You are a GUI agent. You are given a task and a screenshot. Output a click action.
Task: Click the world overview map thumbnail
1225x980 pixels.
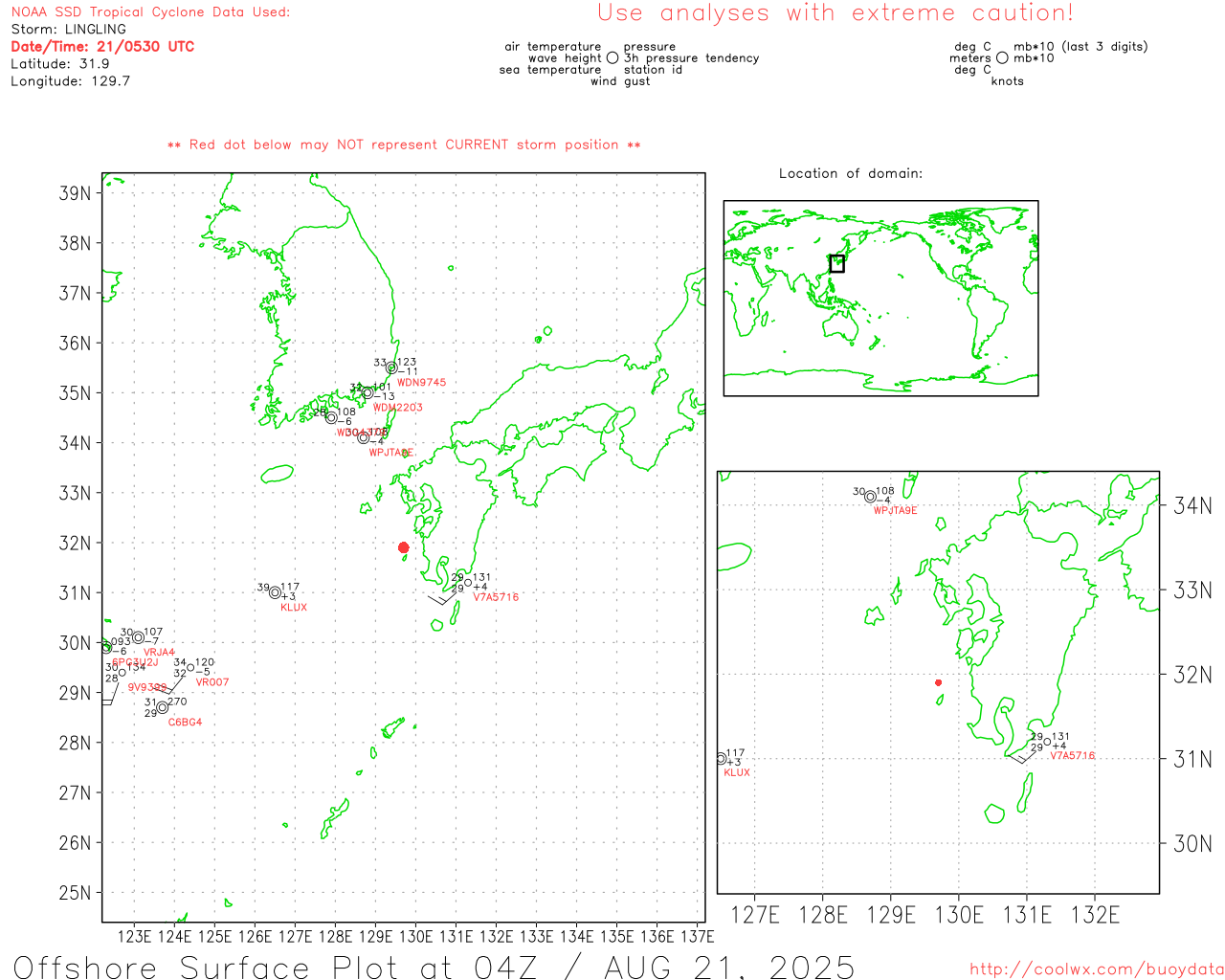880,299
